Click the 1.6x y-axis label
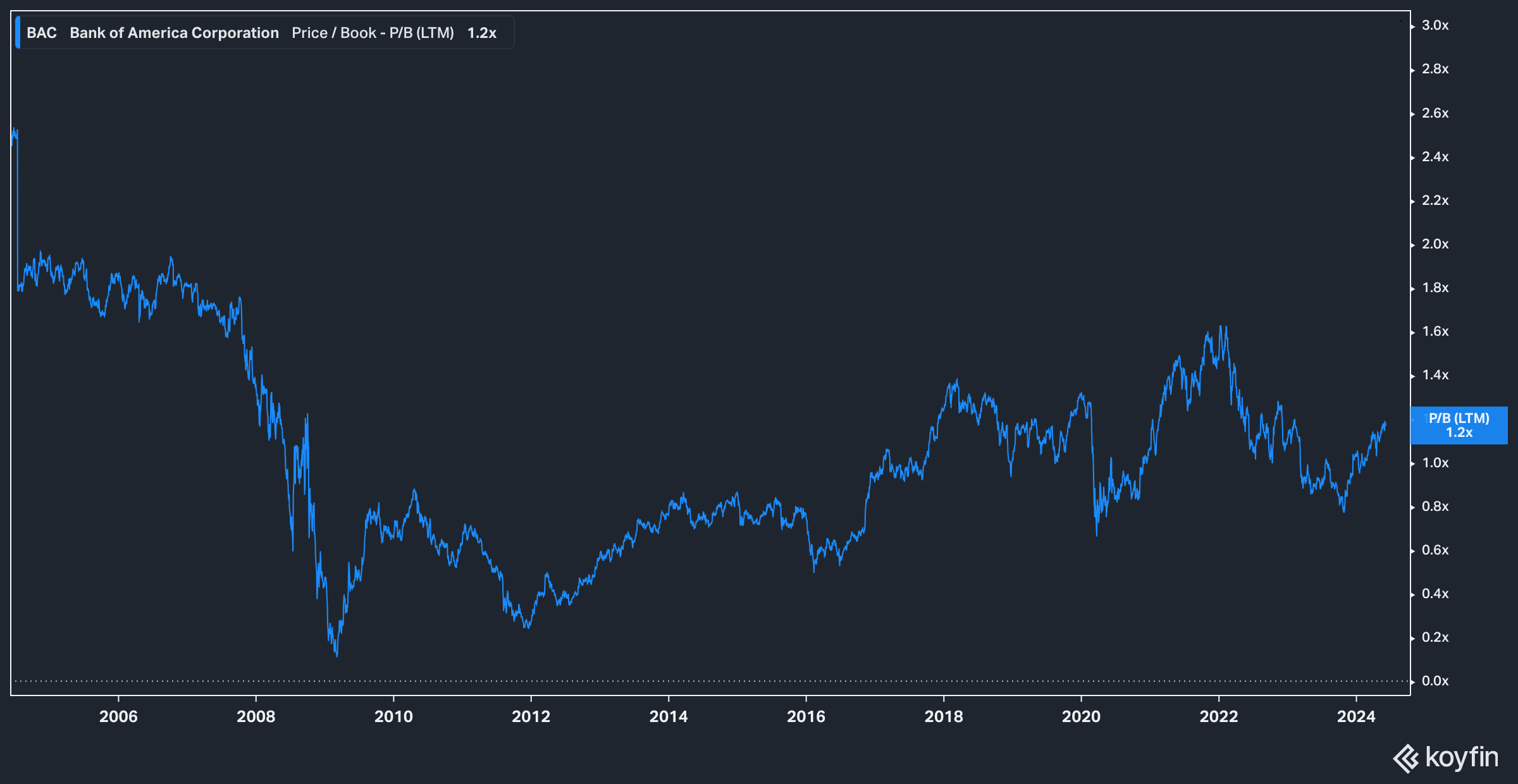The height and width of the screenshot is (784, 1518). click(x=1435, y=331)
